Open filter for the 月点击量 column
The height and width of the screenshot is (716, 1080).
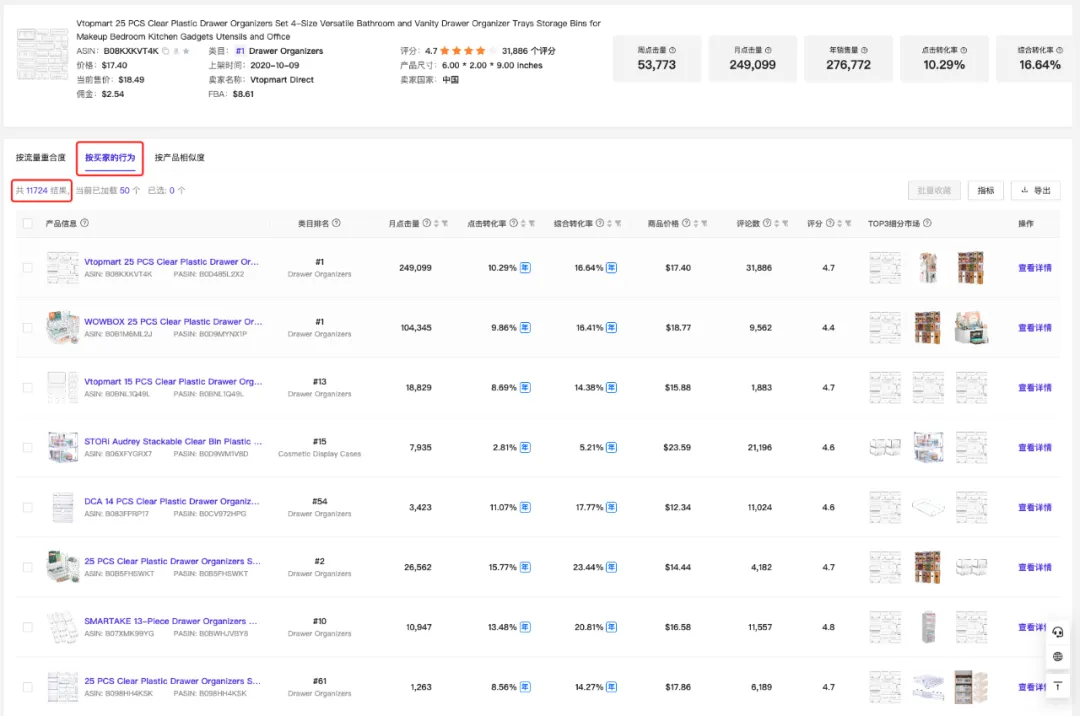(445, 223)
